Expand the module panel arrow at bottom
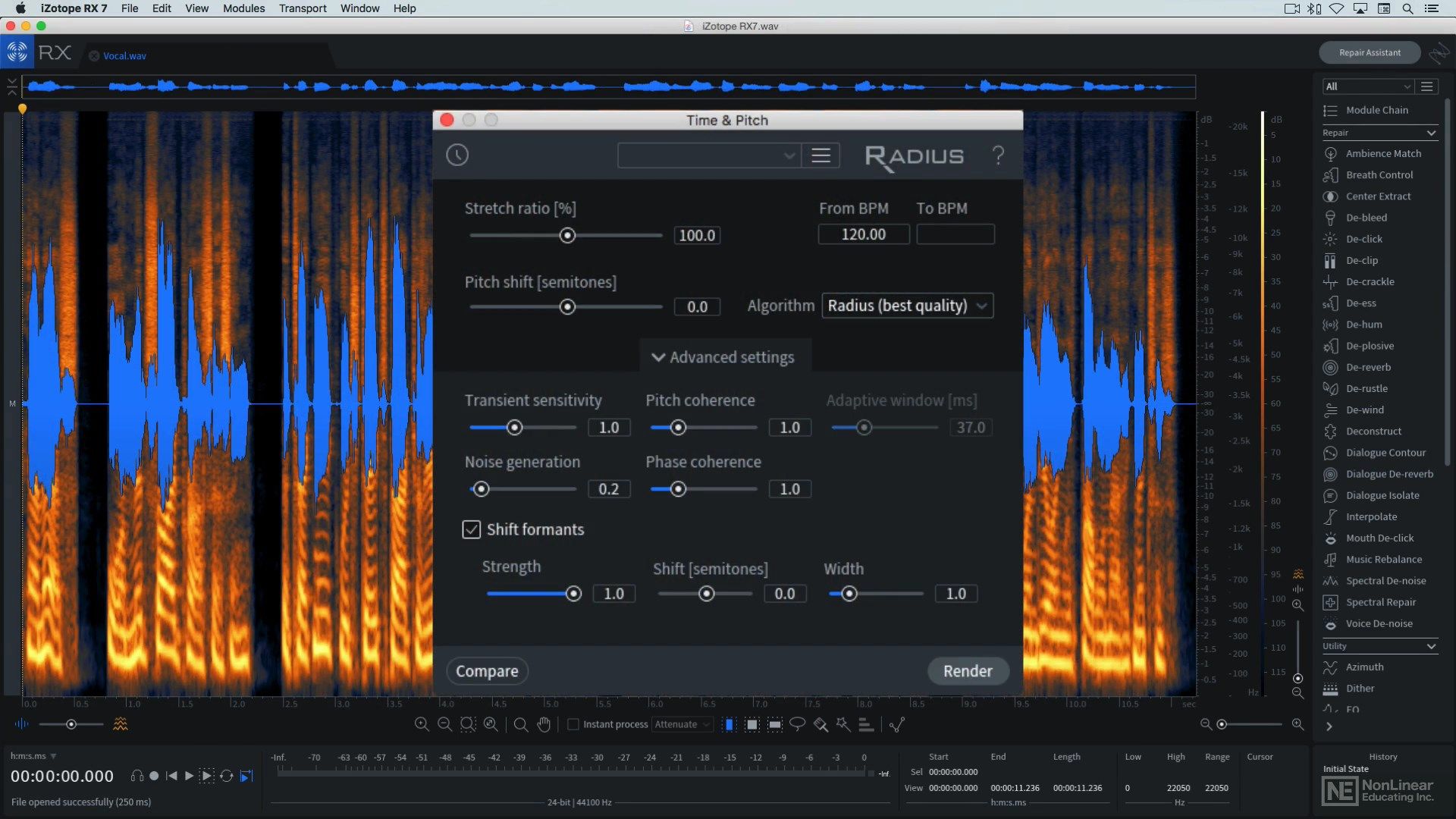The width and height of the screenshot is (1456, 819). click(1329, 726)
